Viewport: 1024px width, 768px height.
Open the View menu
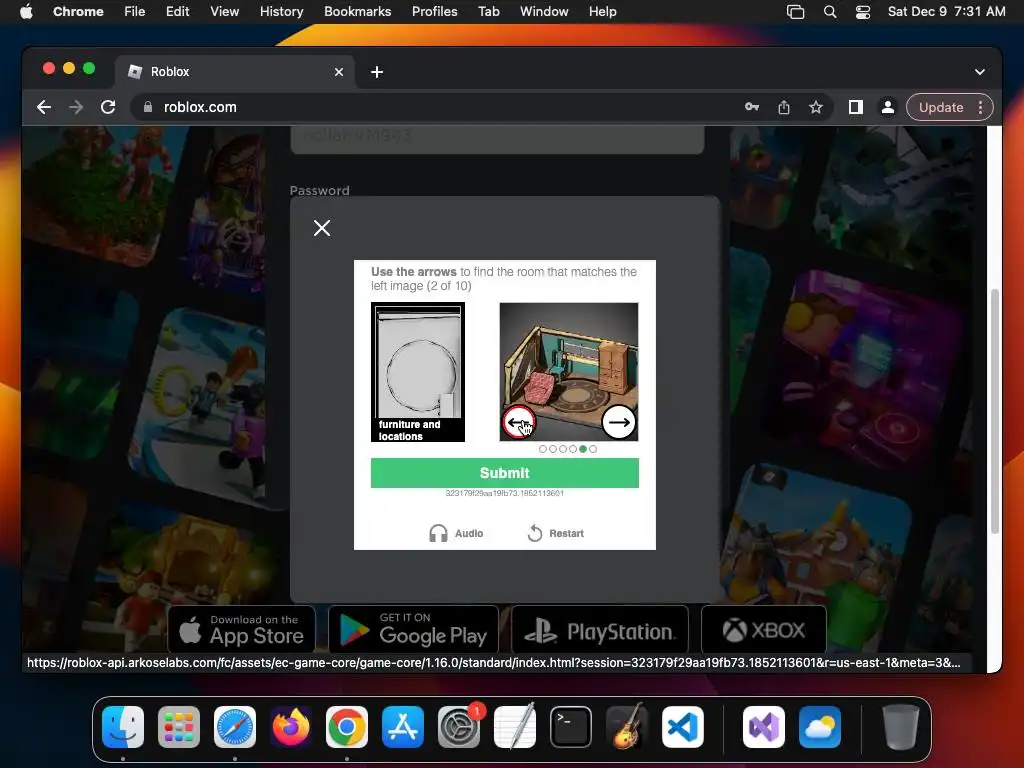point(224,12)
